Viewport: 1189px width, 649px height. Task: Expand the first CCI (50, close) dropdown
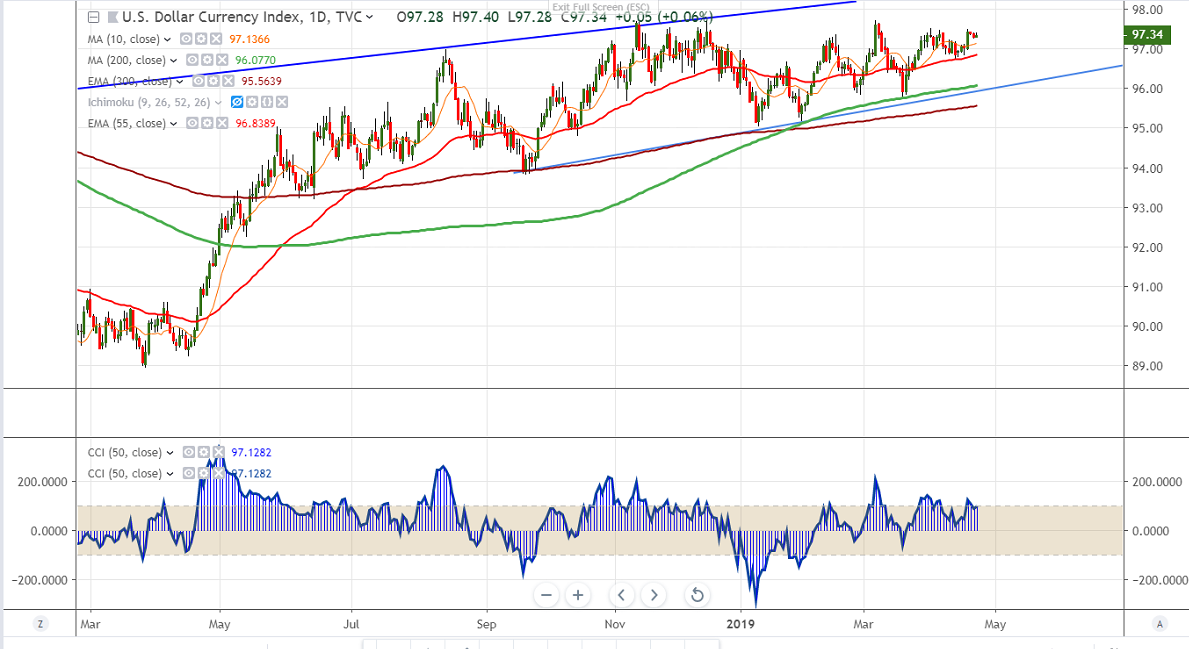pyautogui.click(x=170, y=453)
